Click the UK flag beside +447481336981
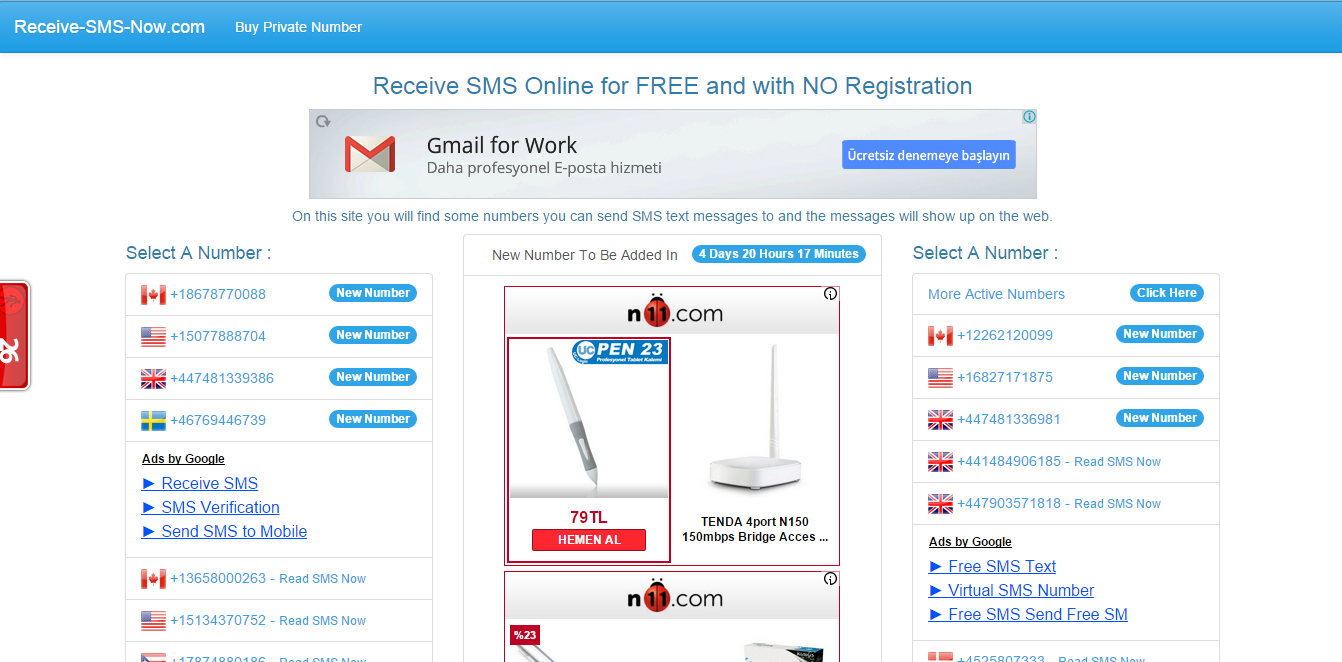 tap(940, 419)
